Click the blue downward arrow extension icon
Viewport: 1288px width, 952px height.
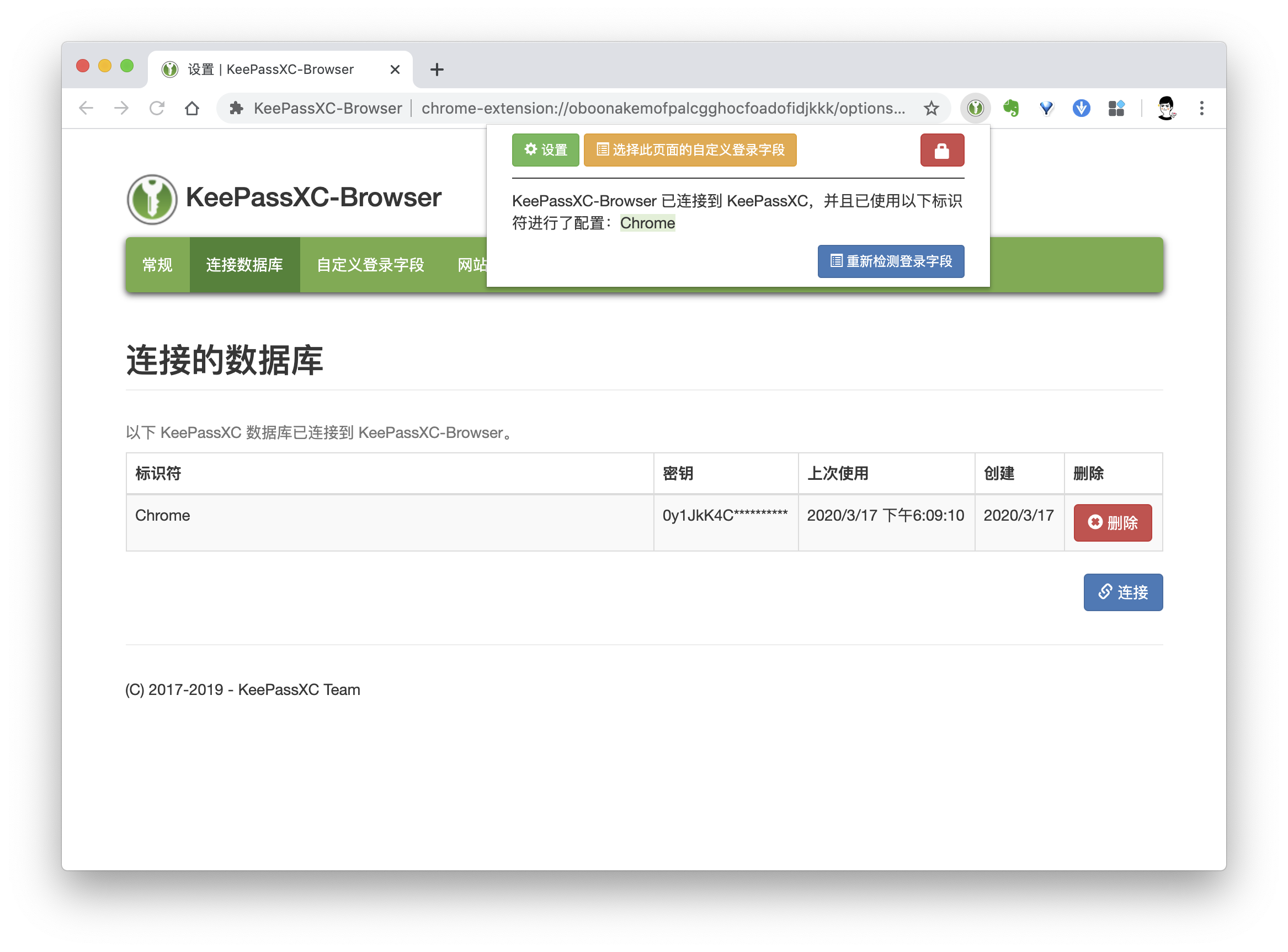point(1081,108)
